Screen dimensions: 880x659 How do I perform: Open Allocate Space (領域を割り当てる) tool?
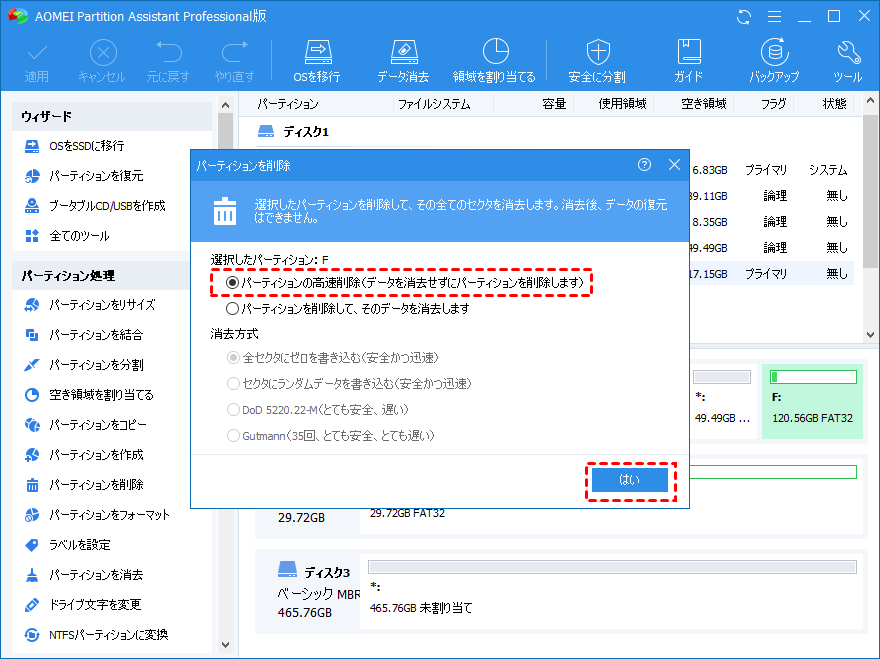tap(494, 61)
